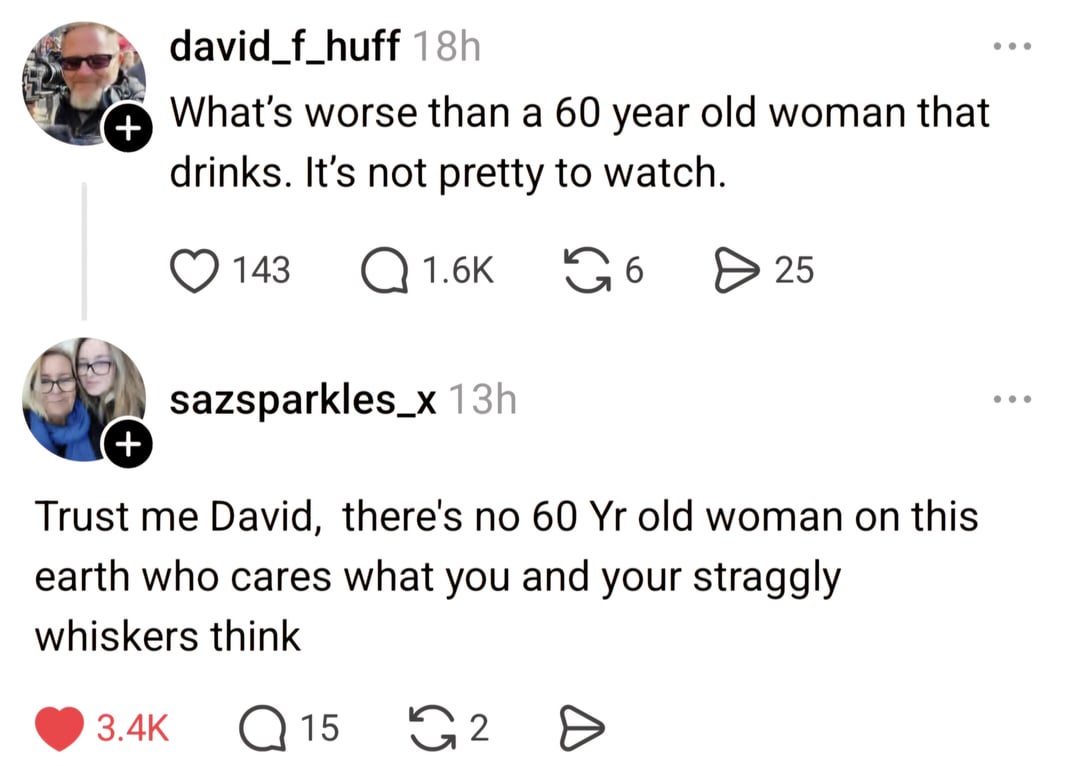Viewport: 1080px width, 766px height.
Task: Share the sazsparkles_x reply
Action: click(x=579, y=729)
